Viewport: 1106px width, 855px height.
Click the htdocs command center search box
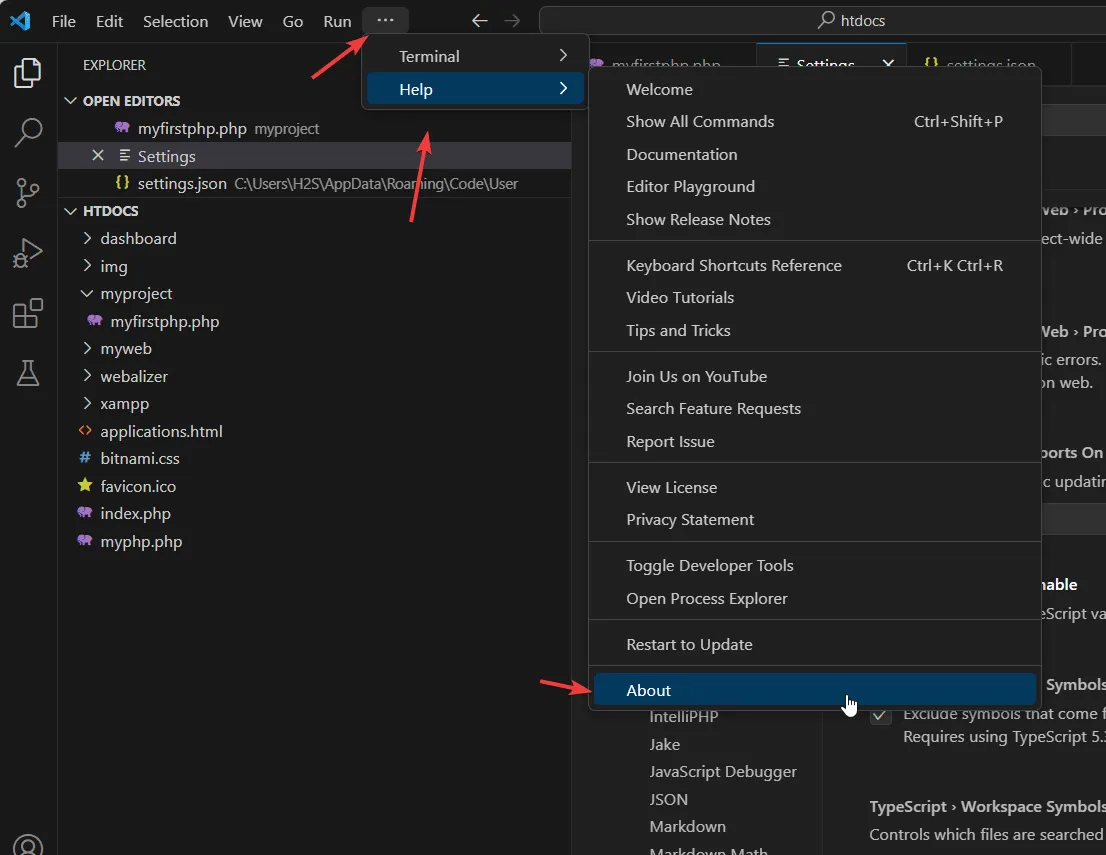coord(822,20)
